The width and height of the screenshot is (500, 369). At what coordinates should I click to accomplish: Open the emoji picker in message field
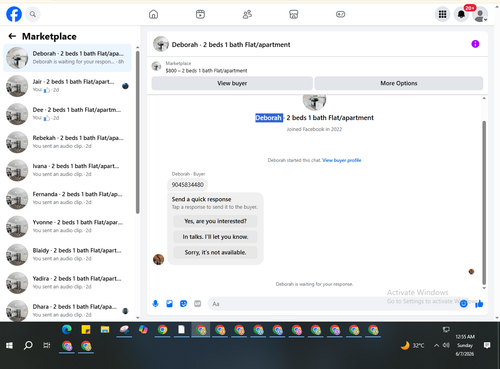pyautogui.click(x=463, y=304)
